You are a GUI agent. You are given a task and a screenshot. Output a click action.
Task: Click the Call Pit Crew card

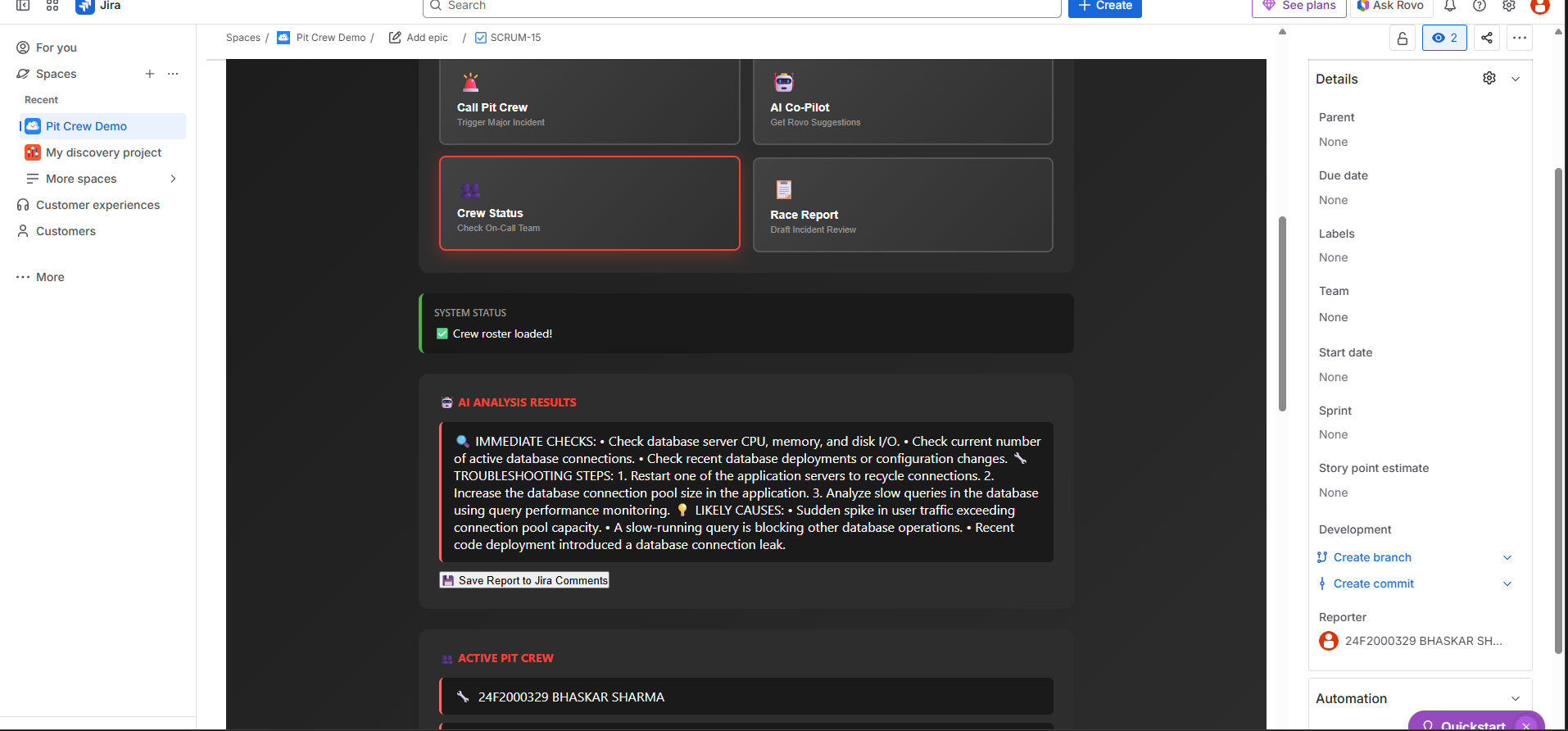pos(590,102)
